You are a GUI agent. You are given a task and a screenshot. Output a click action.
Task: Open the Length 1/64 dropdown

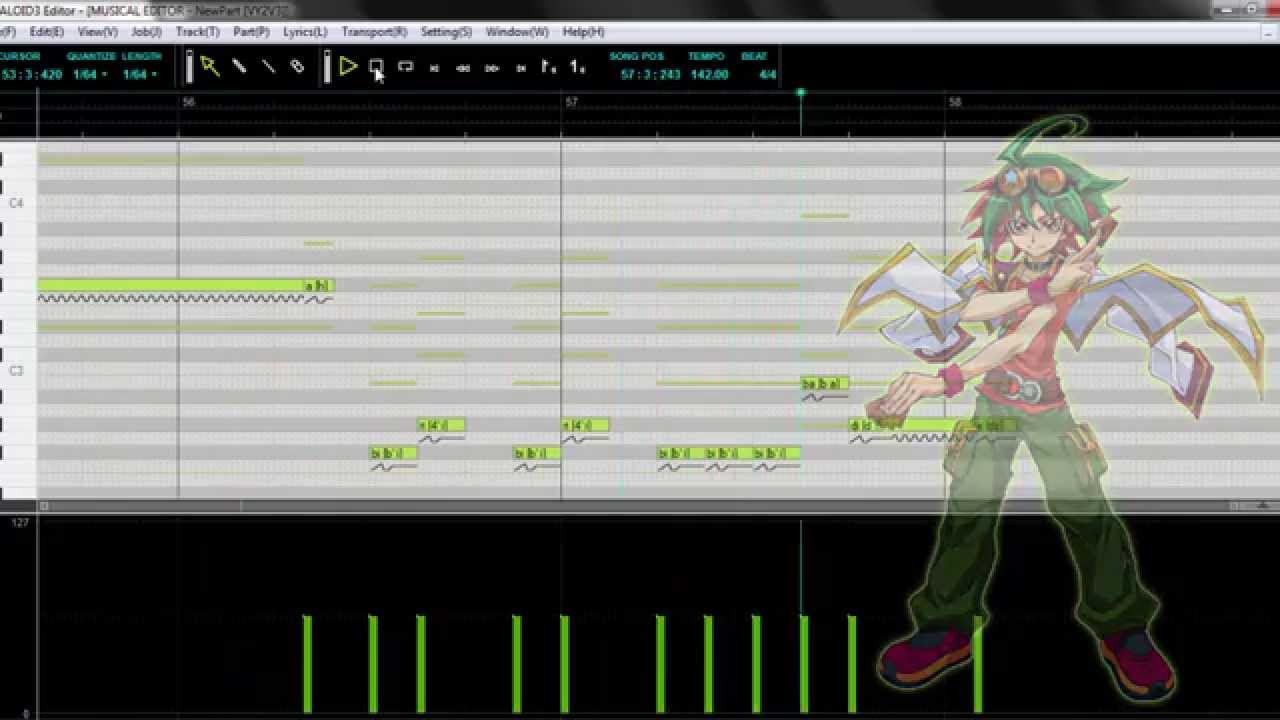pos(140,74)
